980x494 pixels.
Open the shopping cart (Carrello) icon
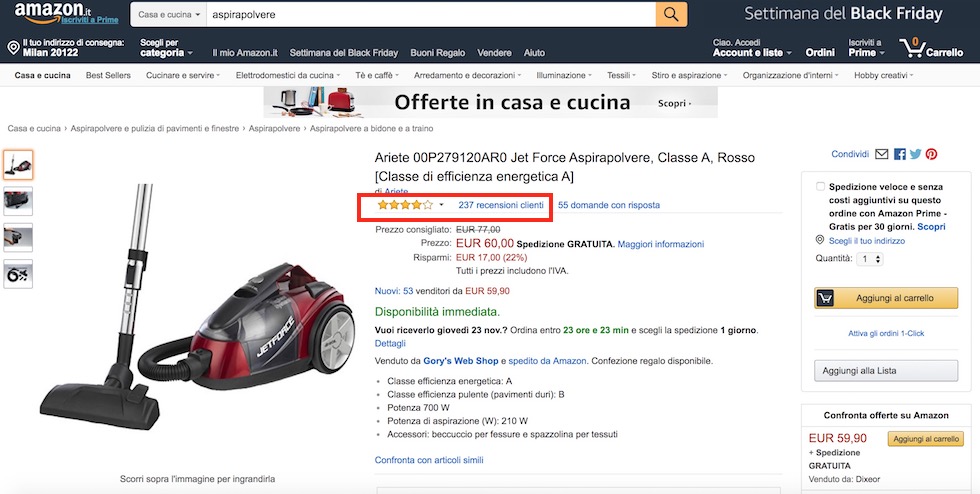pyautogui.click(x=912, y=47)
